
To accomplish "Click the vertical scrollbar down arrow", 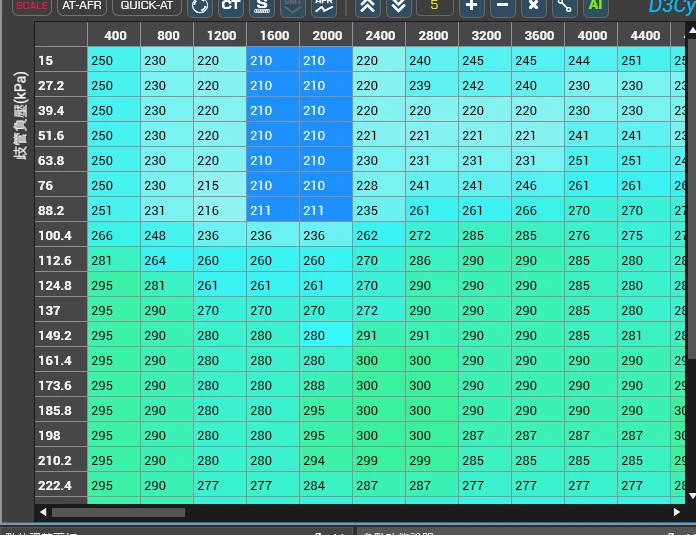I will 692,495.
